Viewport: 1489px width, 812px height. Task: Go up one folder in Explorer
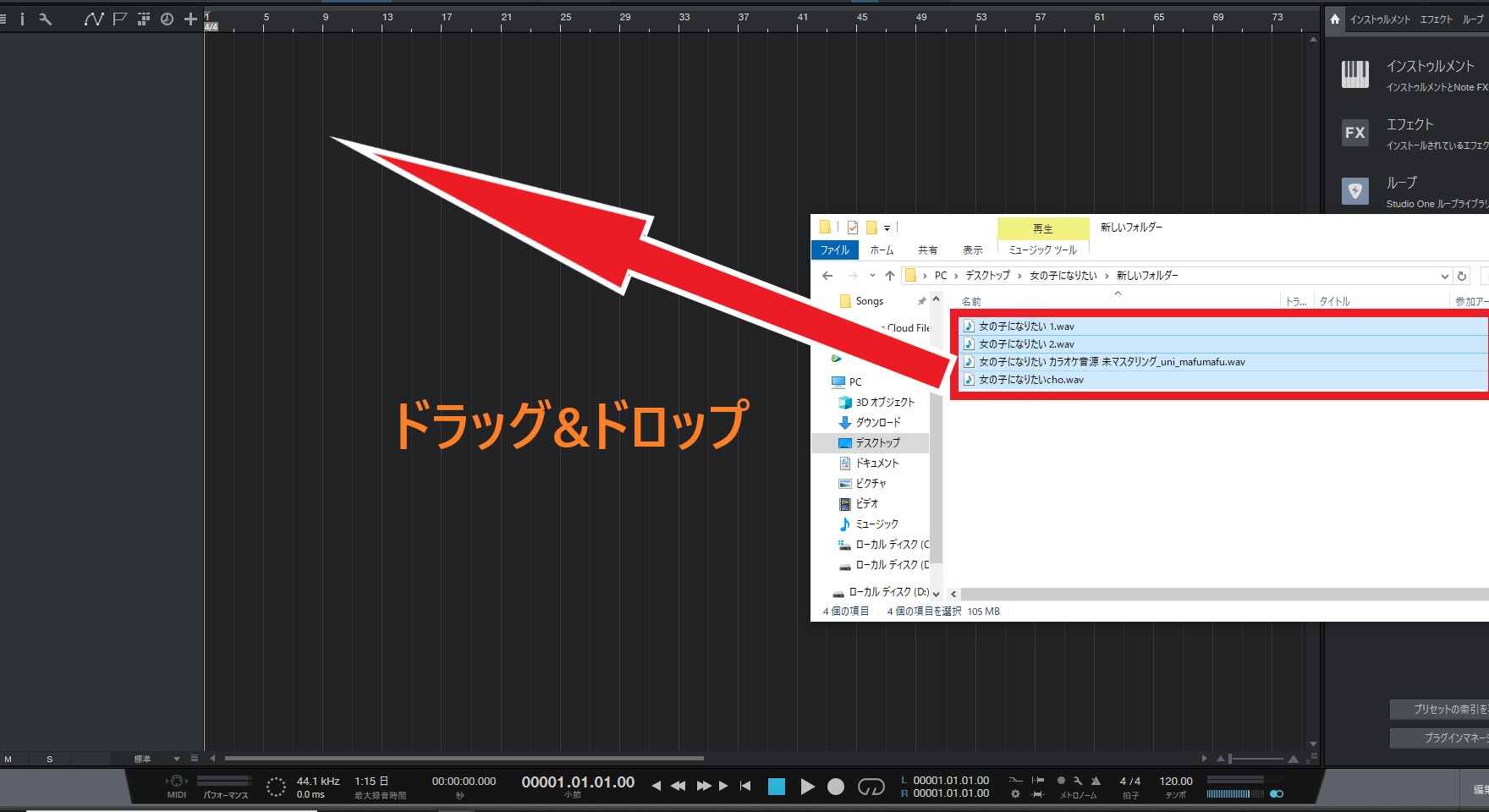click(890, 276)
